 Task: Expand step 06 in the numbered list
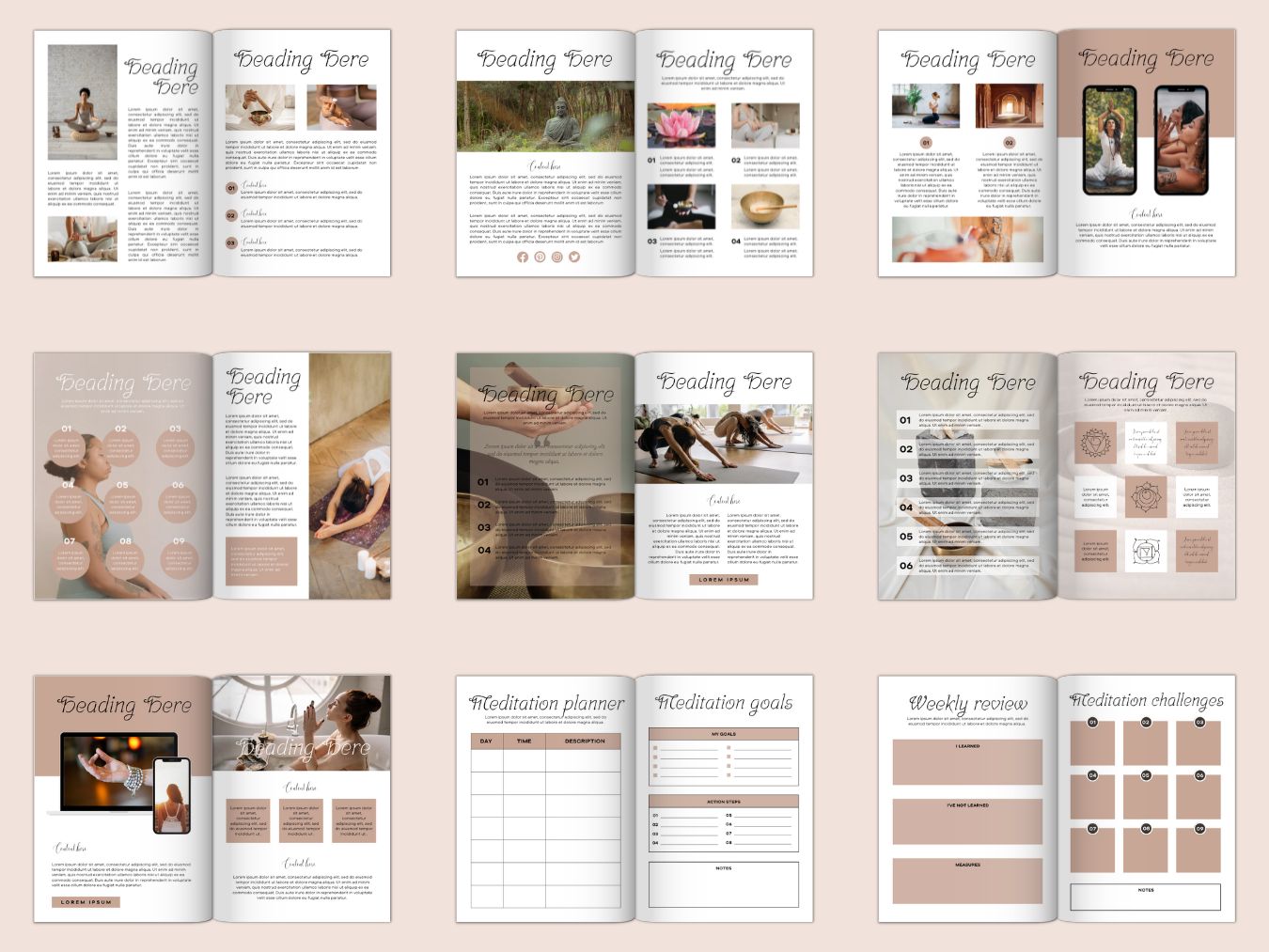pos(905,566)
